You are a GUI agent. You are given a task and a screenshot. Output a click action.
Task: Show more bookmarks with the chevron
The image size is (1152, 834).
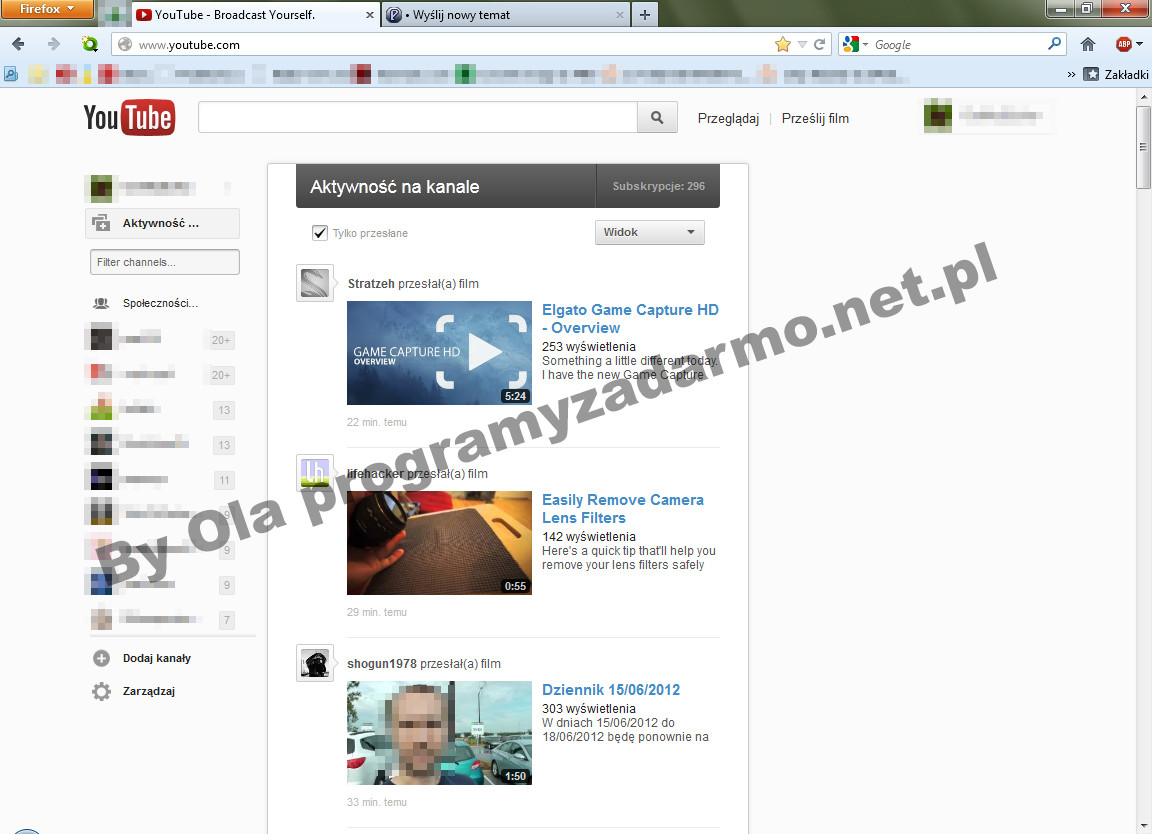coord(1071,74)
